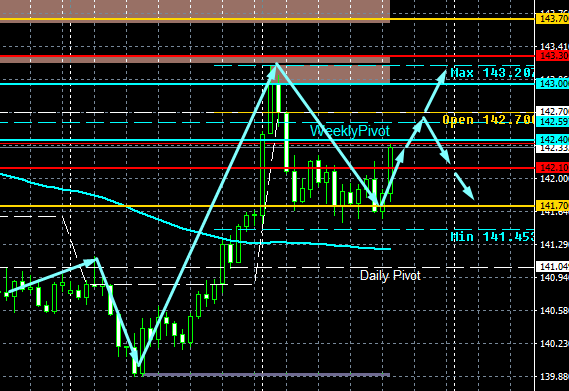Select the yellow 141.70 price tag
The height and width of the screenshot is (391, 569).
[x=552, y=206]
